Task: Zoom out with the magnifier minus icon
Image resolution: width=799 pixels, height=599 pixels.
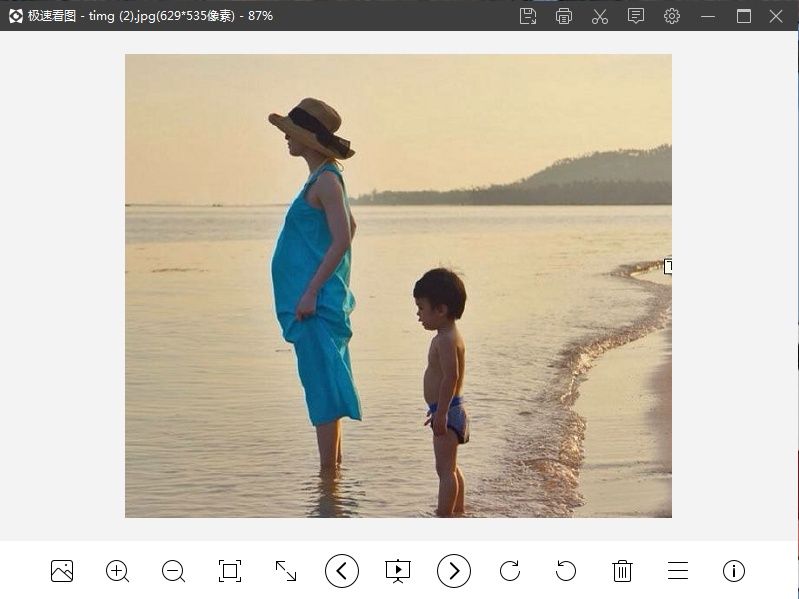Action: coord(174,571)
